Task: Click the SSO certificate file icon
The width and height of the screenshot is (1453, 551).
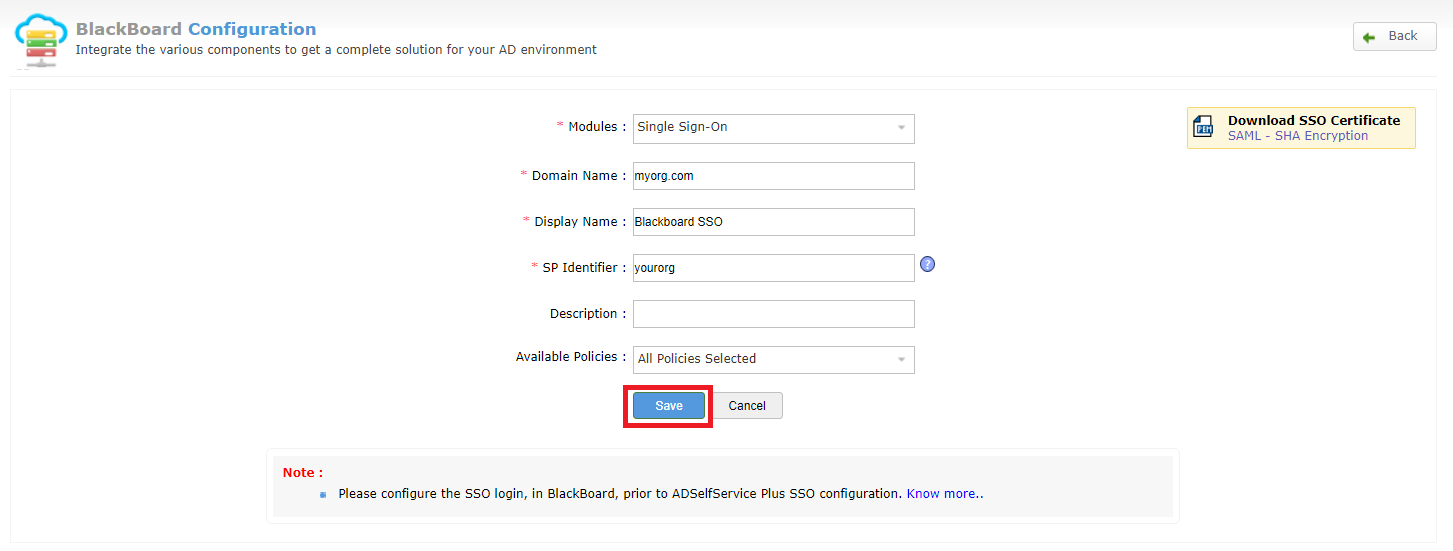Action: [1204, 128]
